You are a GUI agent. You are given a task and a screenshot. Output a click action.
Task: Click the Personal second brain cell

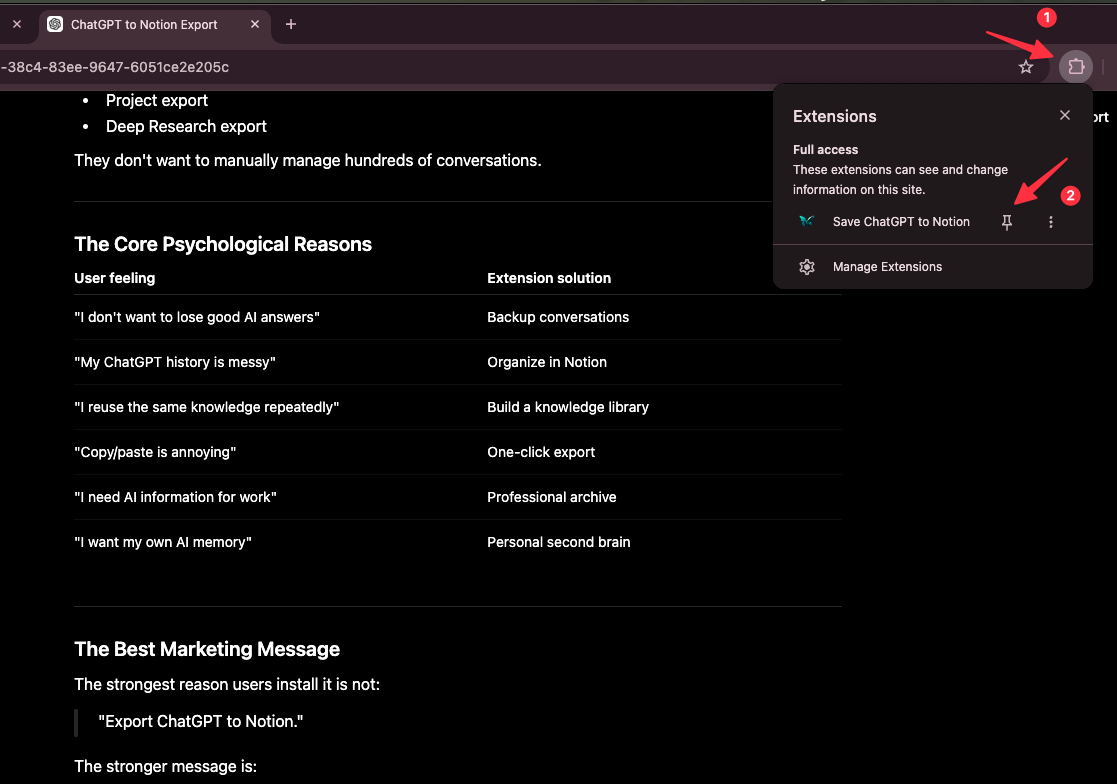[558, 543]
